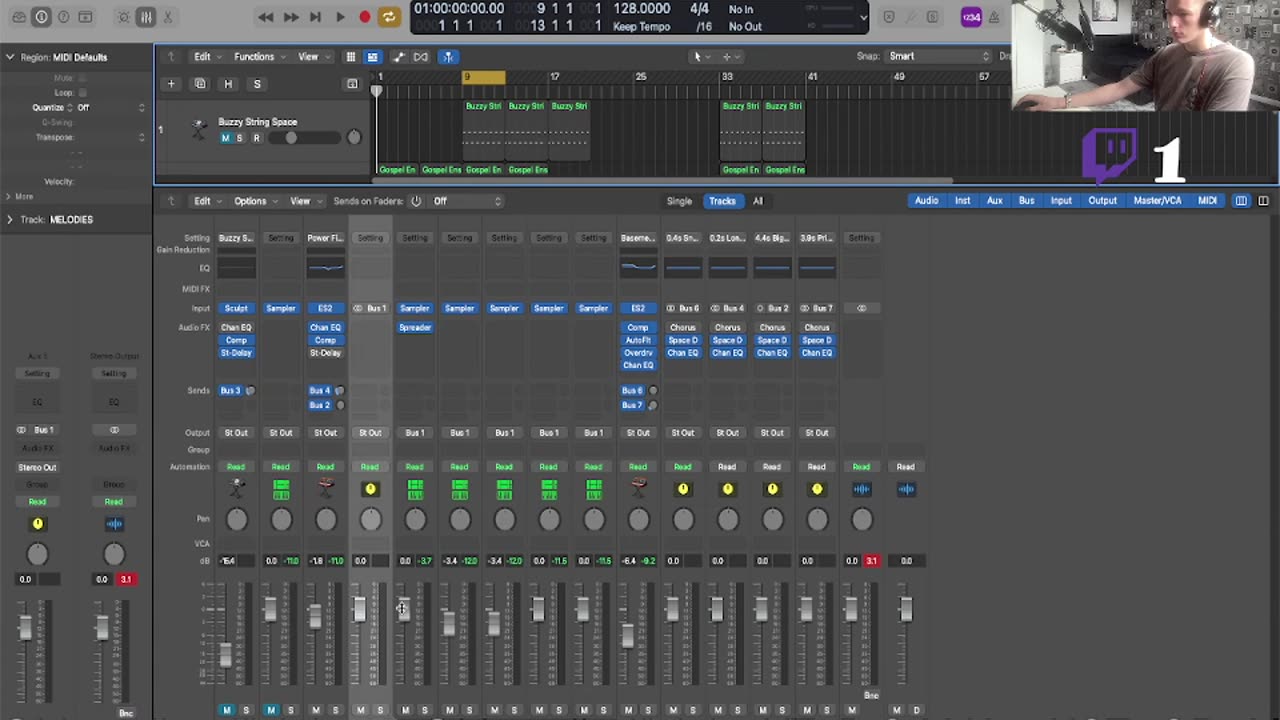Image resolution: width=1280 pixels, height=720 pixels.
Task: Toggle Sends on Faders power button
Action: click(x=416, y=201)
